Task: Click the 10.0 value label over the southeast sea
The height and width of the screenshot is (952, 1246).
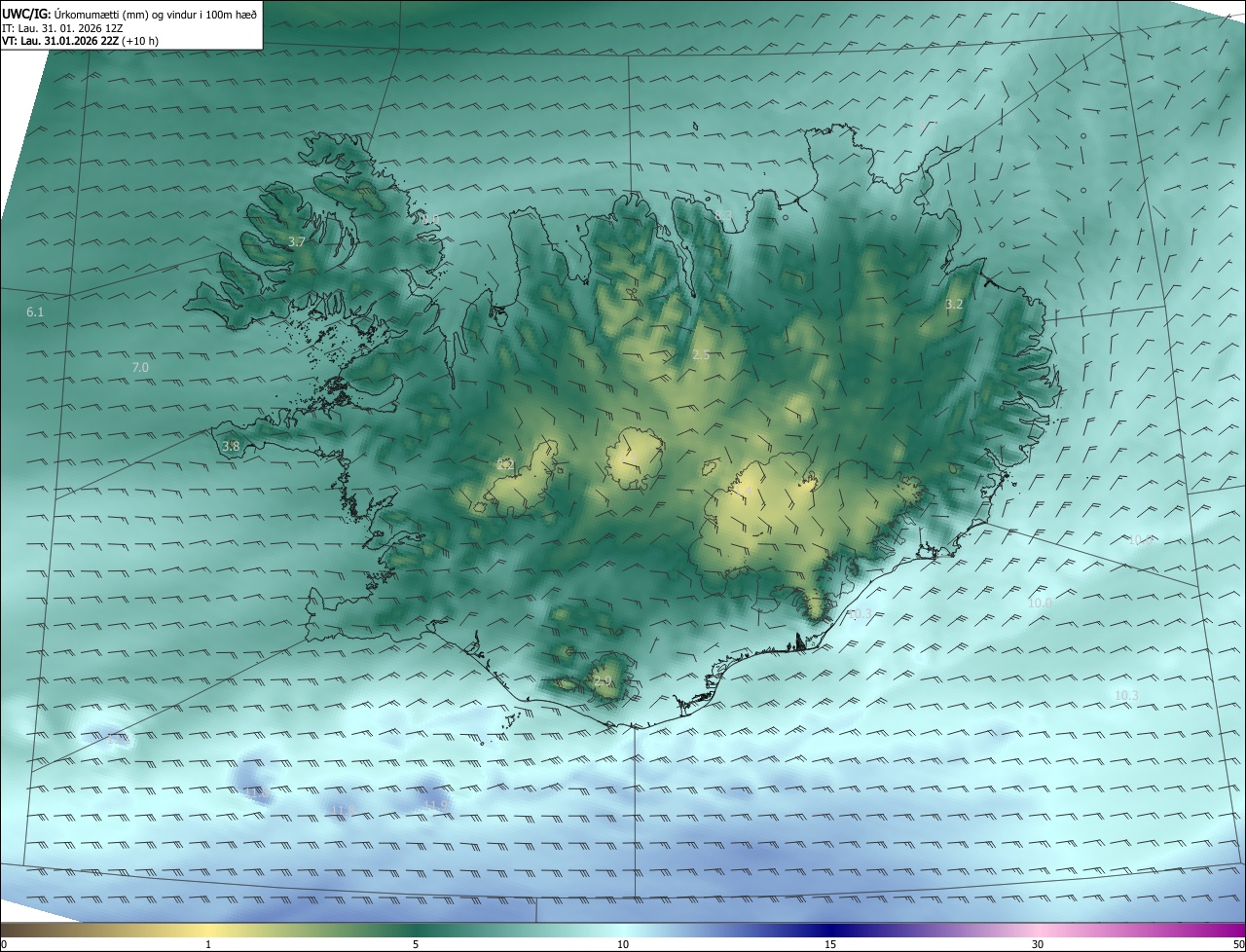Action: [x=1041, y=604]
